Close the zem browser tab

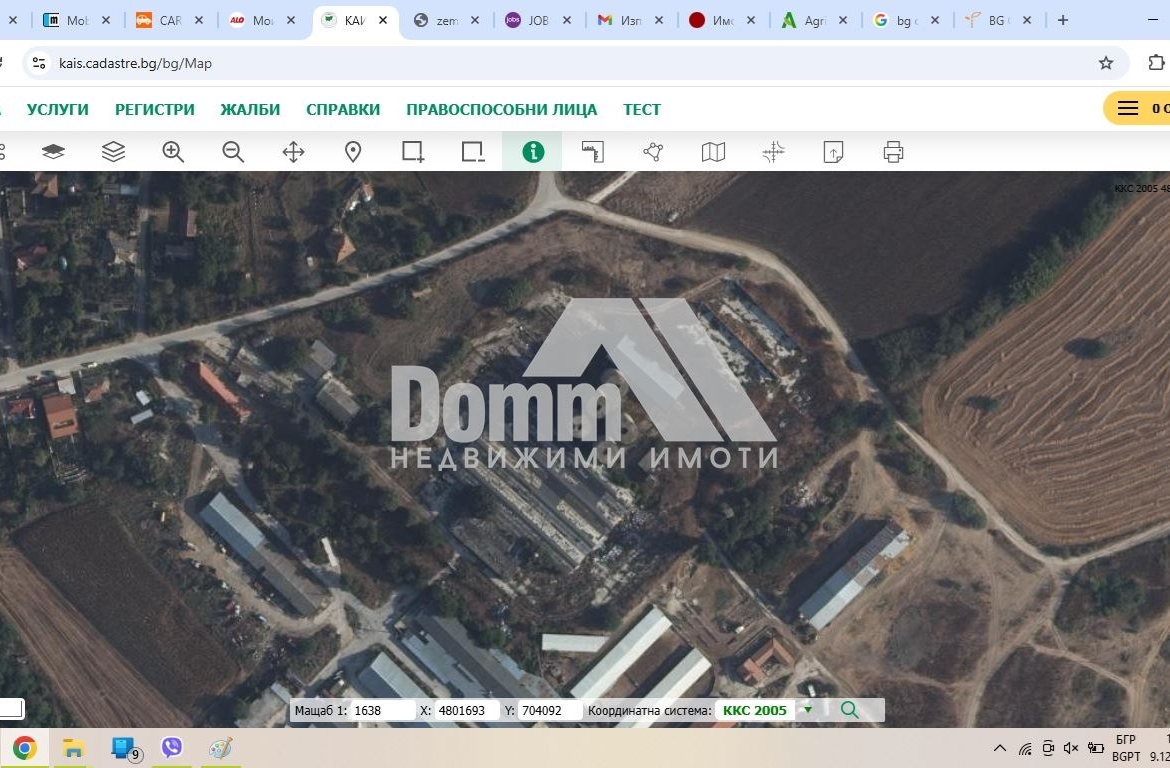coord(475,20)
